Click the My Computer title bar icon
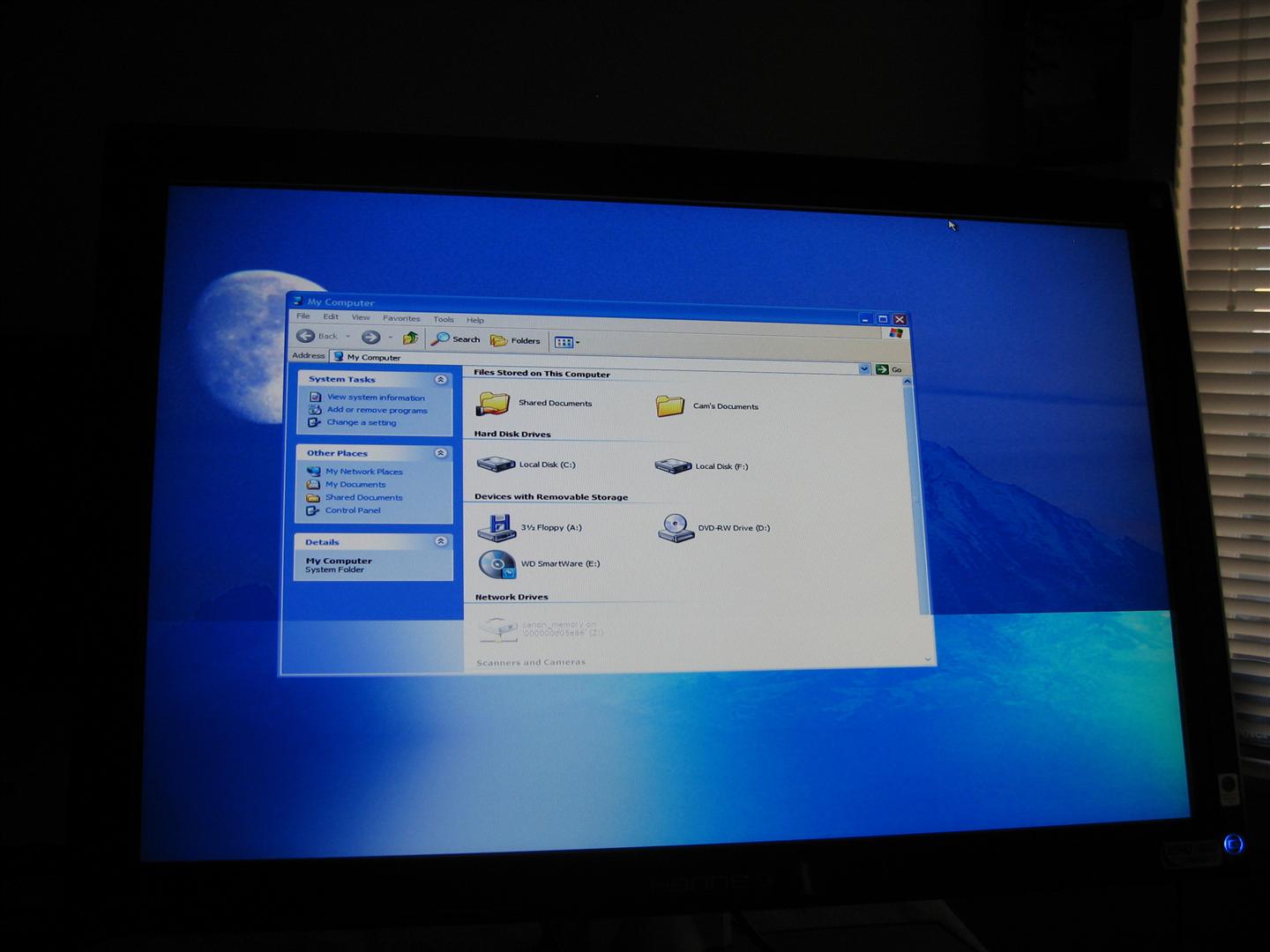 point(297,301)
